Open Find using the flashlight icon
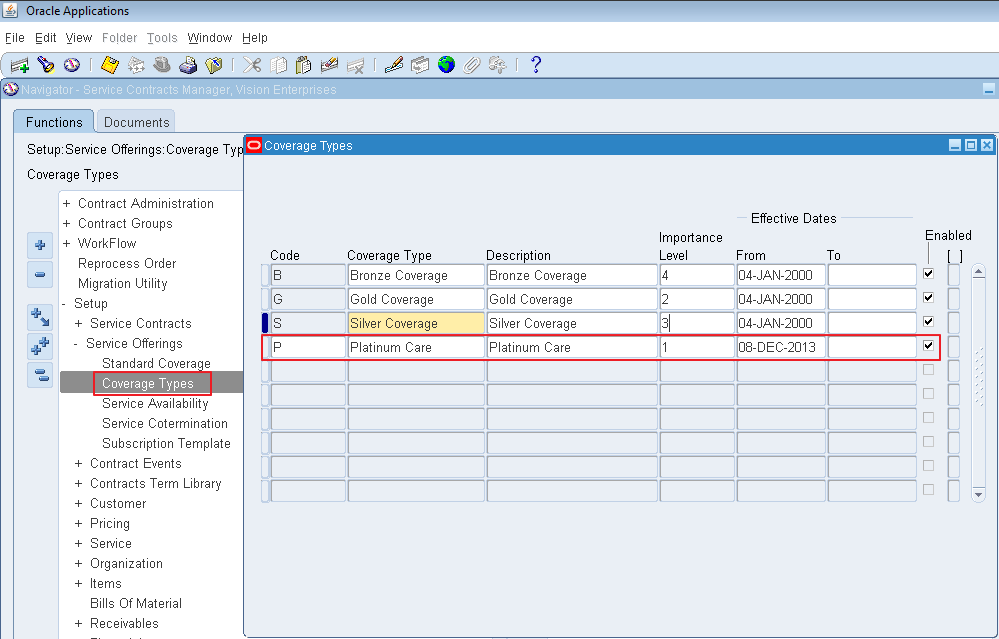999x639 pixels. point(45,65)
